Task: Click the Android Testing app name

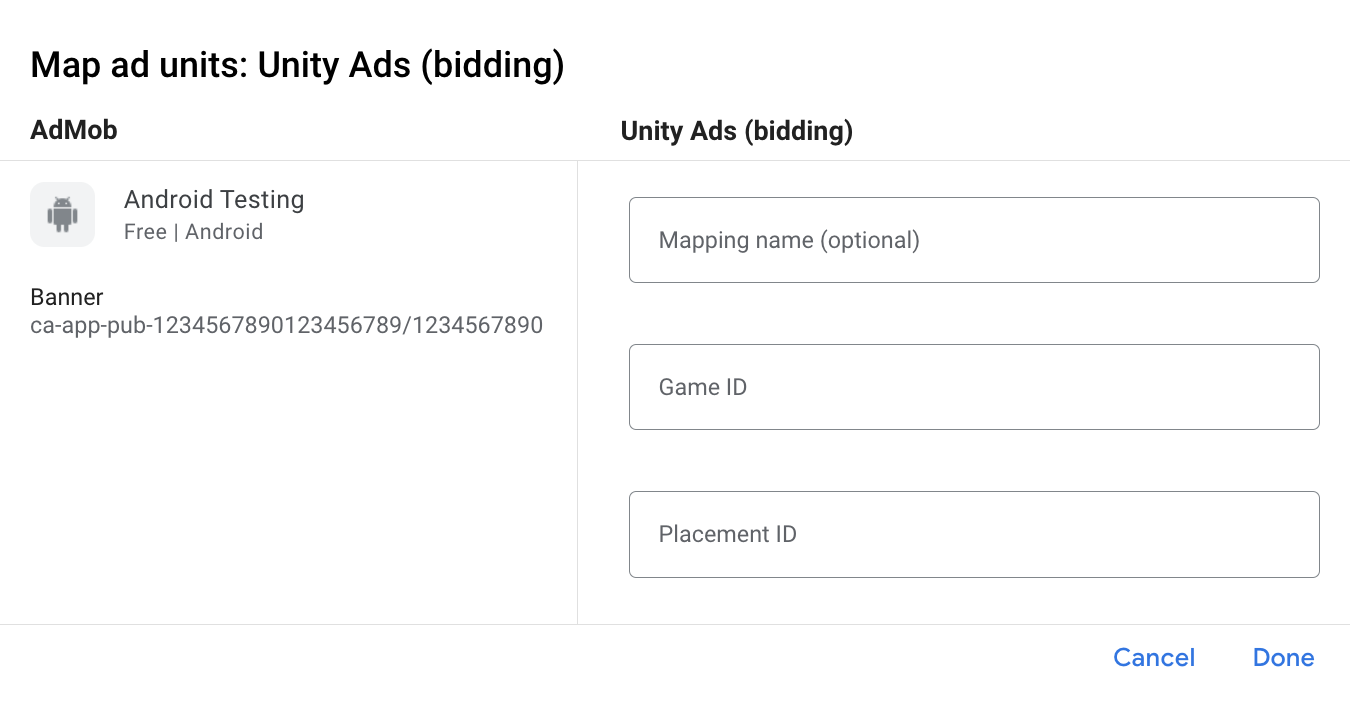Action: click(x=213, y=199)
